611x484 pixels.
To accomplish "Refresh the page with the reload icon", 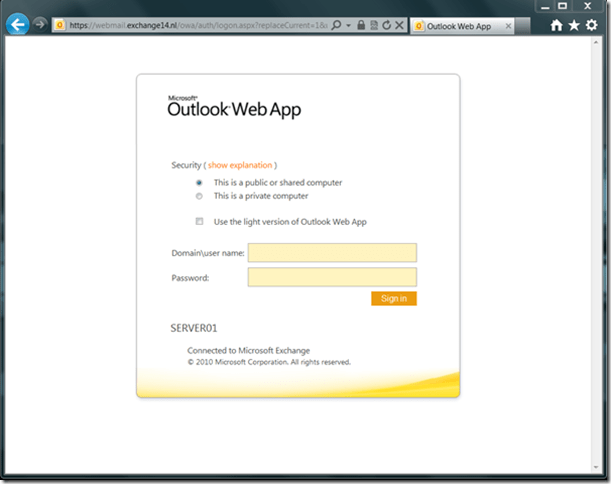I will click(x=386, y=24).
